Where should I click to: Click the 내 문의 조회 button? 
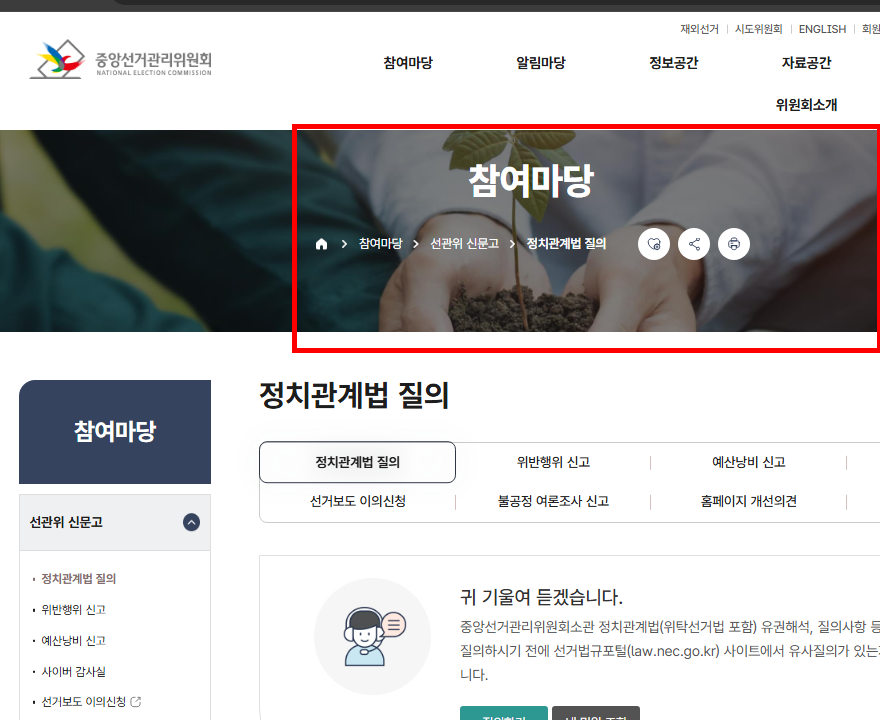click(x=596, y=716)
